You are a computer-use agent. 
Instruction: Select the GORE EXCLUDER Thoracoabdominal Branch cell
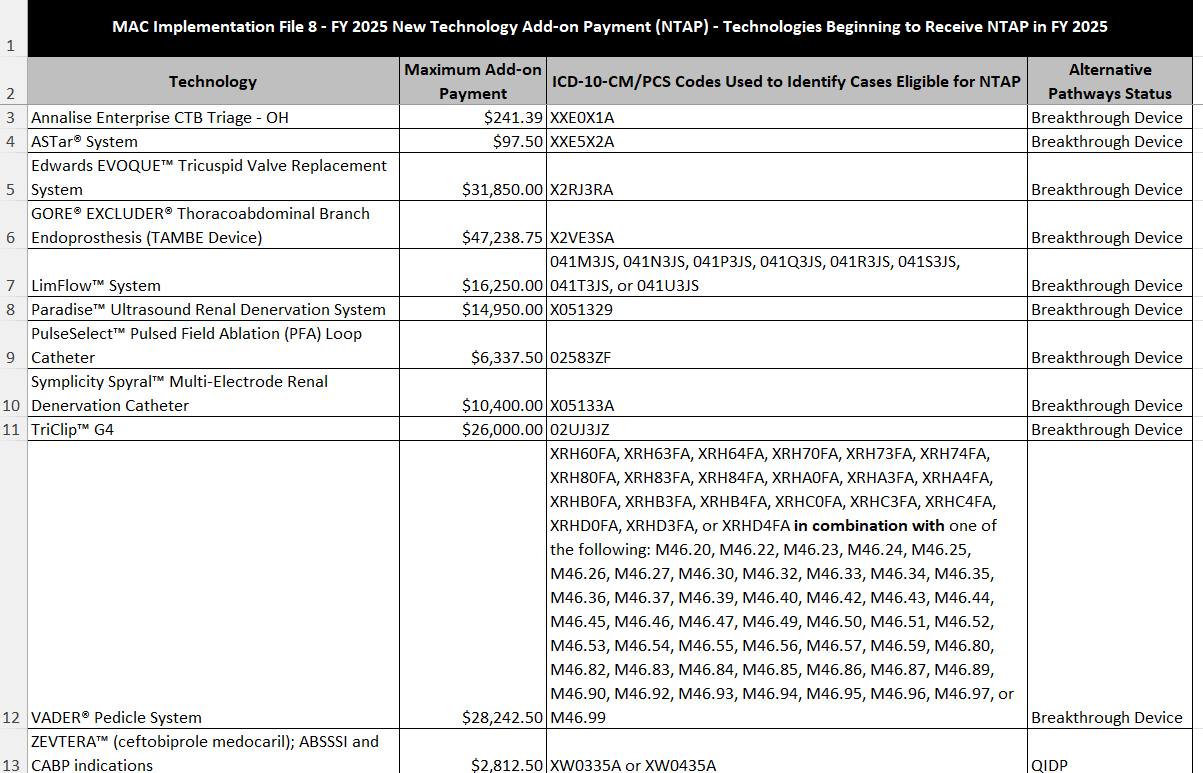pos(213,225)
